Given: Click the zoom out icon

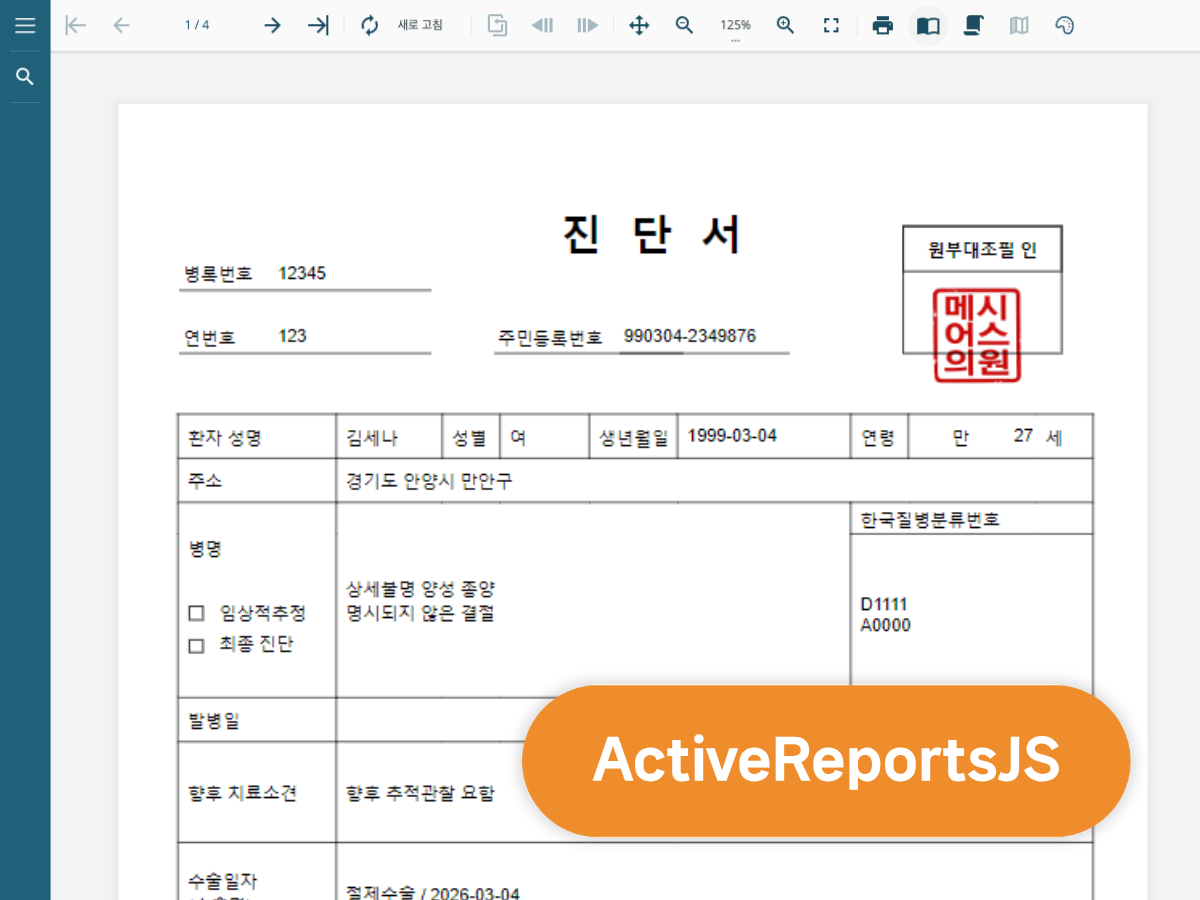Looking at the screenshot, I should 684,25.
